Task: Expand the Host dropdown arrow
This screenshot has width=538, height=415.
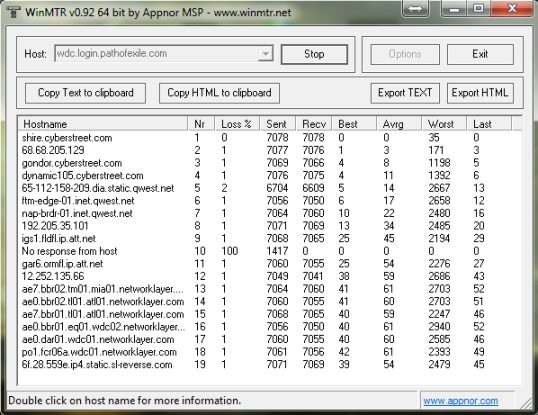Action: click(265, 54)
